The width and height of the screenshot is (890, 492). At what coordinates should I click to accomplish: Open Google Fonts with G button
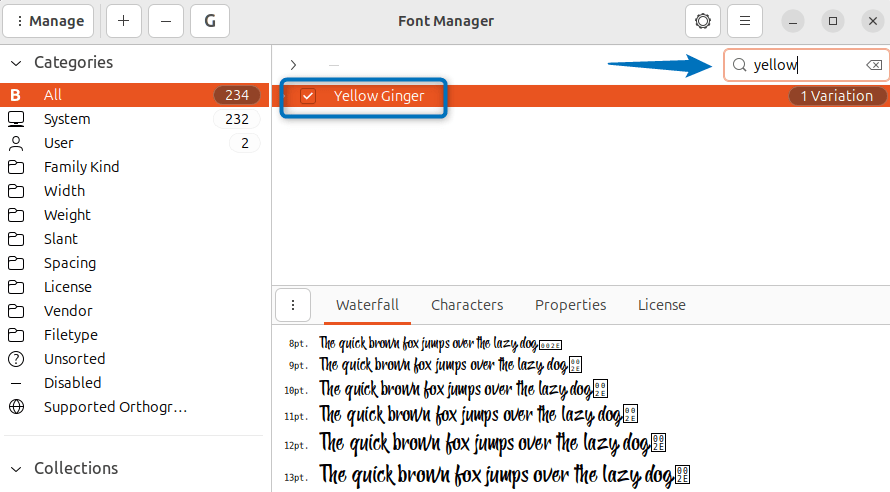[210, 21]
